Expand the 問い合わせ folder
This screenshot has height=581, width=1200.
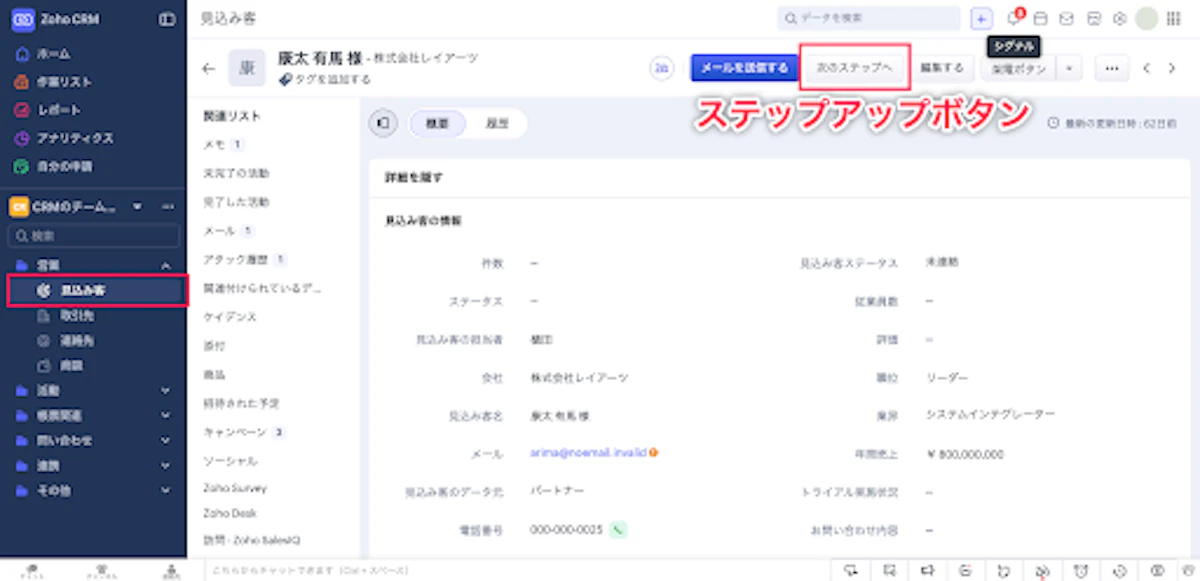pos(166,441)
